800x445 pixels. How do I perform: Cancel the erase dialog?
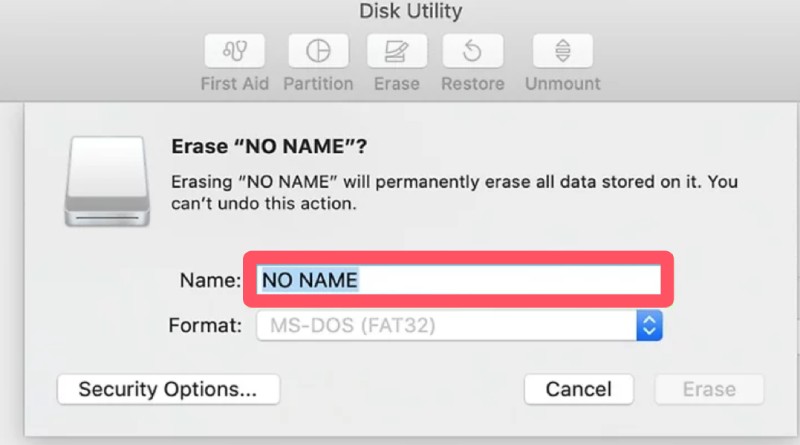pos(578,389)
